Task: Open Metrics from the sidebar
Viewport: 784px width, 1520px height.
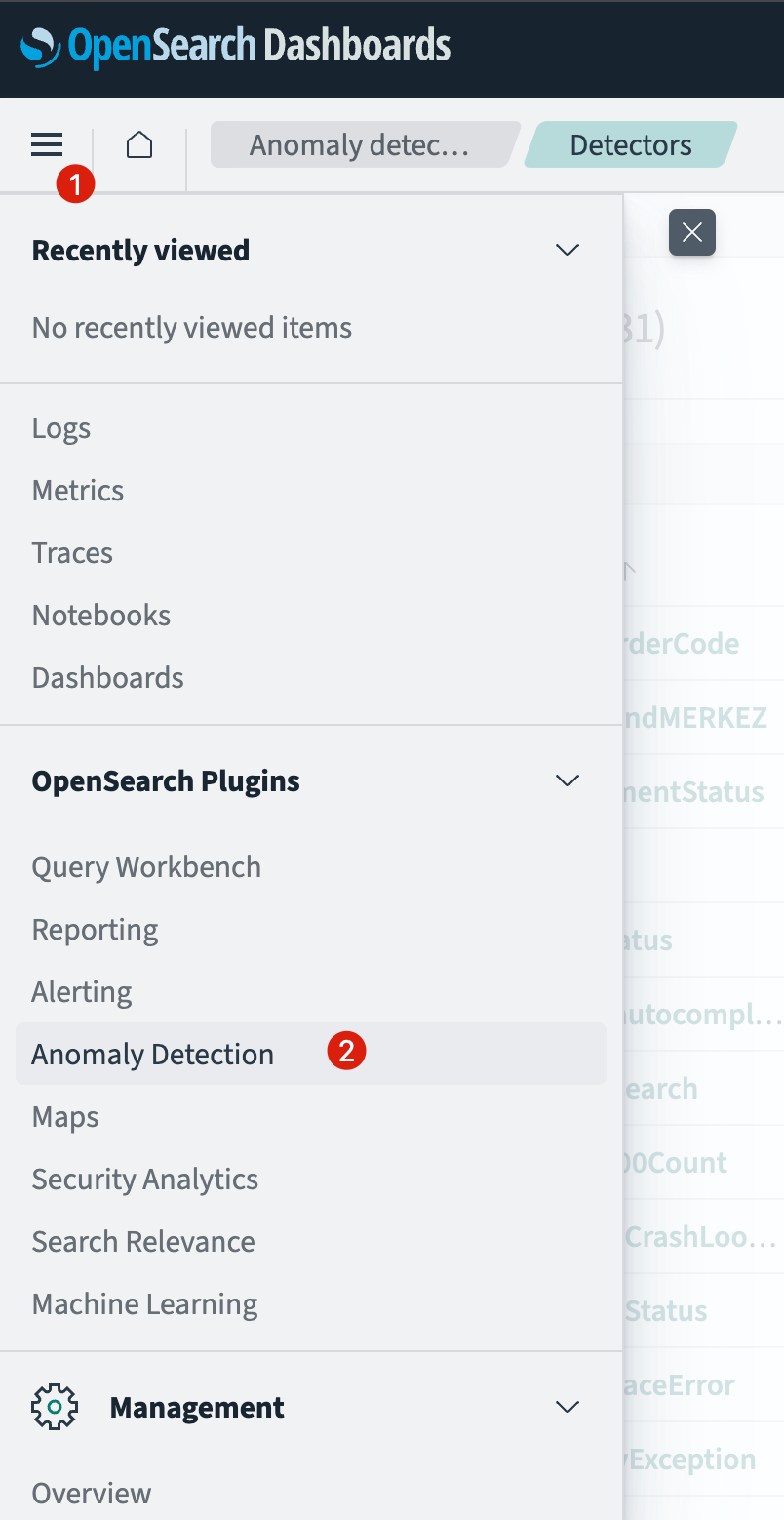Action: click(78, 490)
